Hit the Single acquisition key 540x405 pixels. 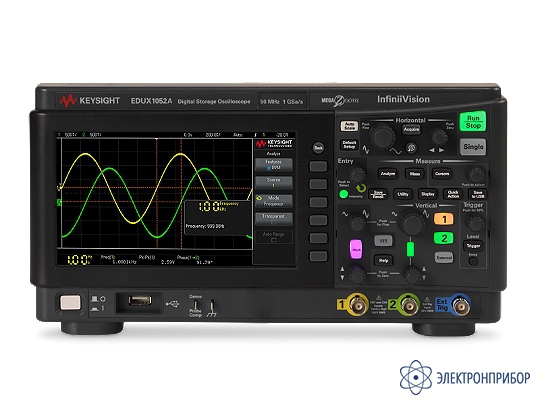(x=473, y=147)
